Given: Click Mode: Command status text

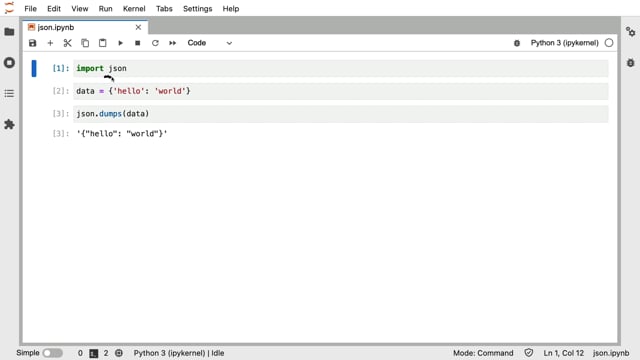Looking at the screenshot, I should pos(483,353).
